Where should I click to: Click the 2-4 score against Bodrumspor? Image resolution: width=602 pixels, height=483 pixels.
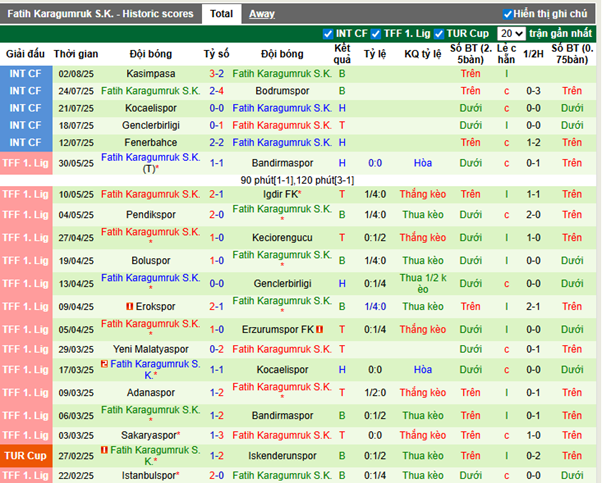click(x=217, y=91)
